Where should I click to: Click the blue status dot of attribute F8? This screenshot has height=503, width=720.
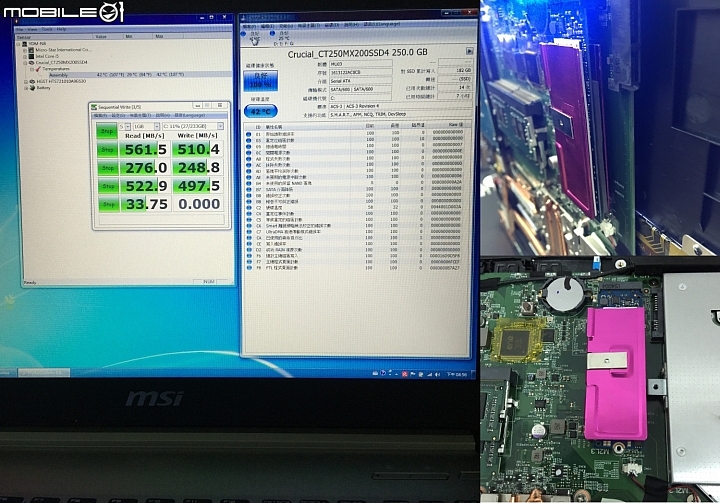248,268
